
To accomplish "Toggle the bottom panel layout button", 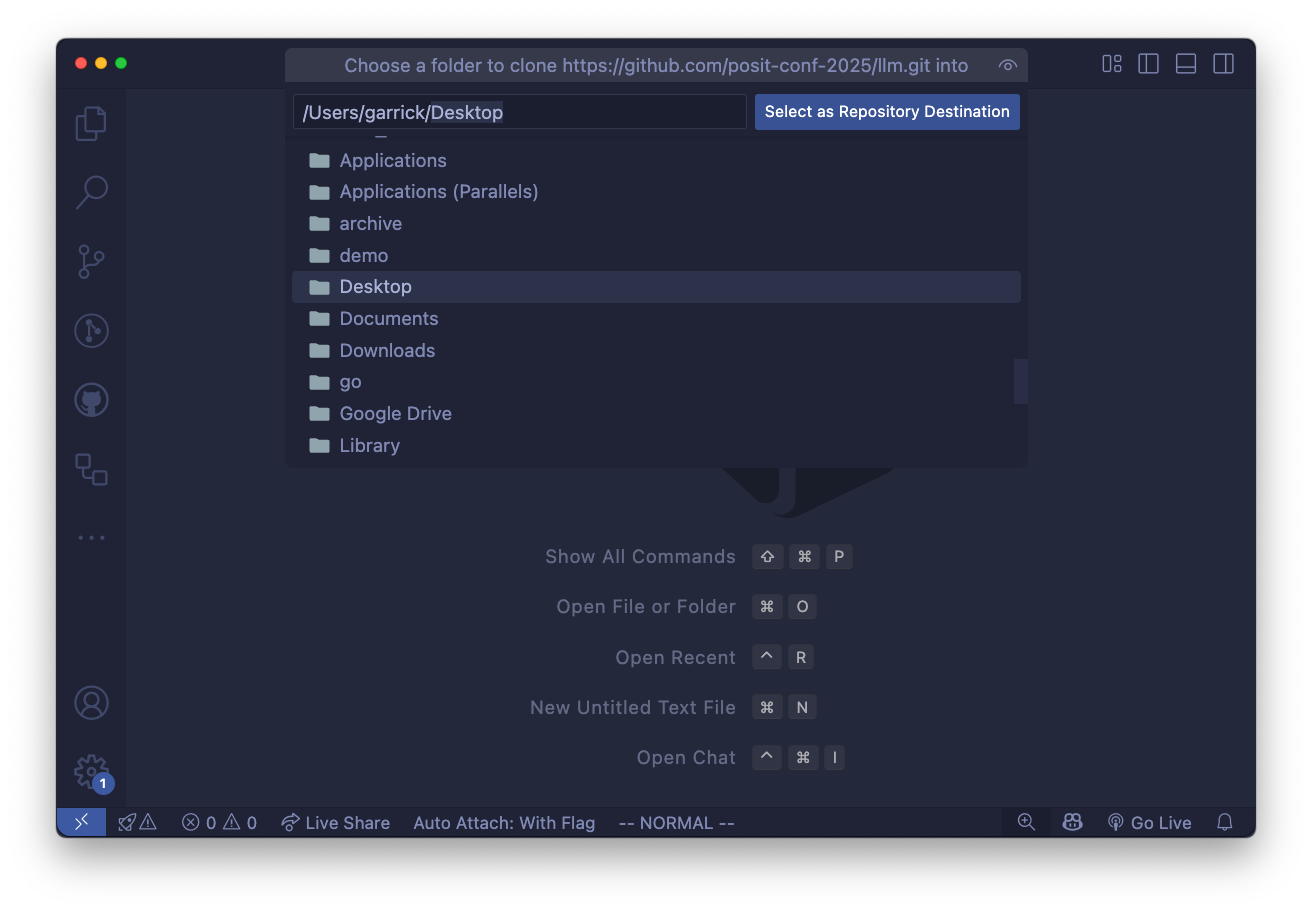I will point(1186,64).
